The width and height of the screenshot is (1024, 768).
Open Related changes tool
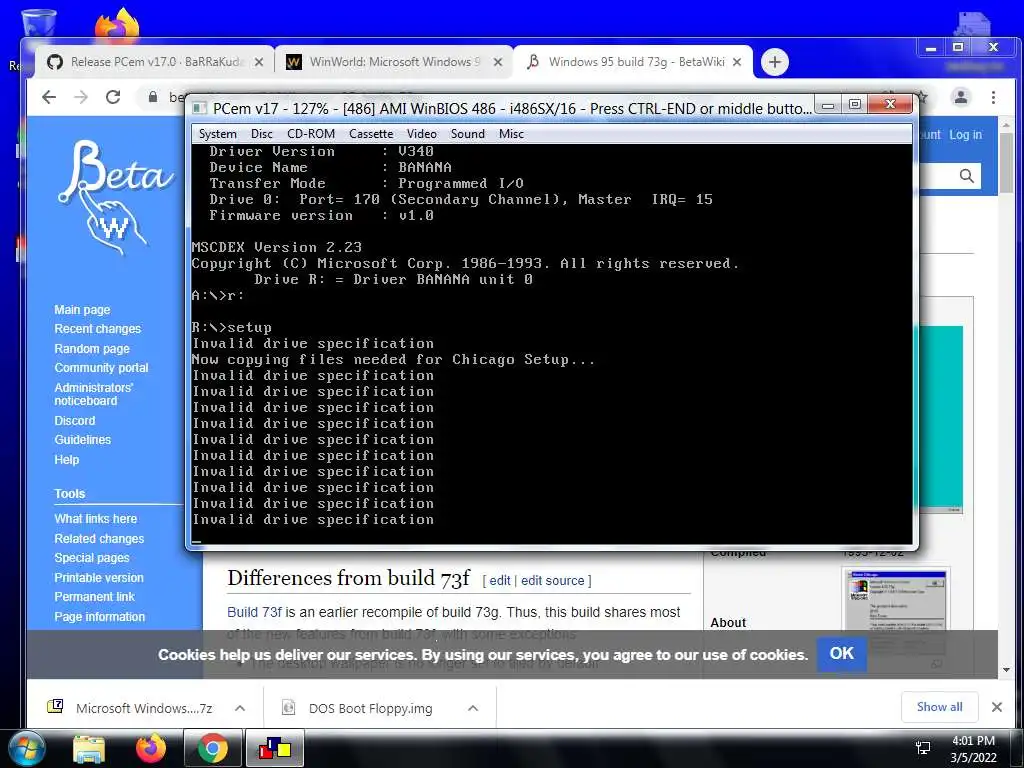tap(99, 538)
